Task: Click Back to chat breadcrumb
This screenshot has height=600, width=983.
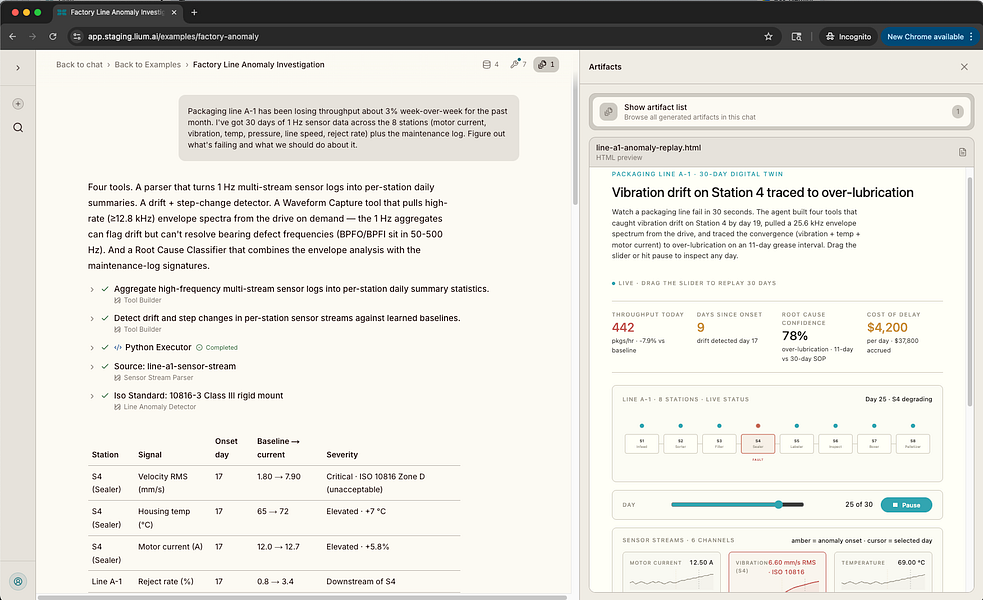Action: click(x=79, y=65)
